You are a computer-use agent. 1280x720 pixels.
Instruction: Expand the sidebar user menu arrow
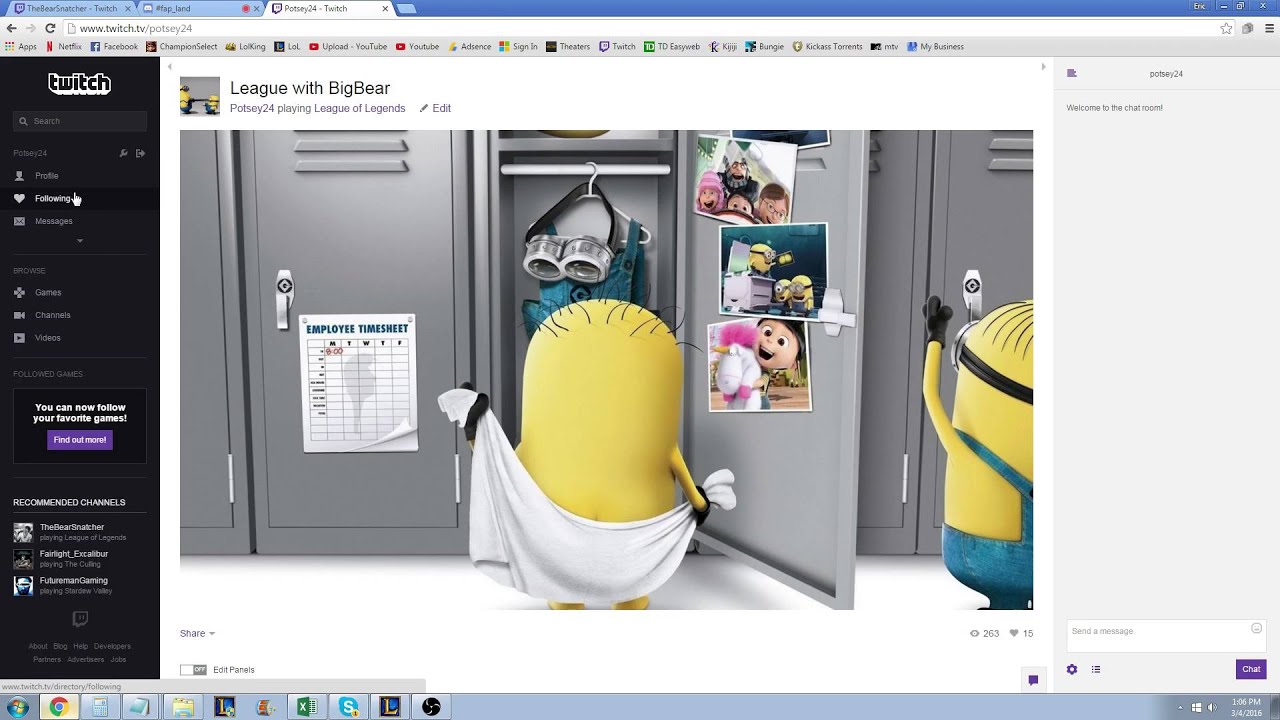80,241
